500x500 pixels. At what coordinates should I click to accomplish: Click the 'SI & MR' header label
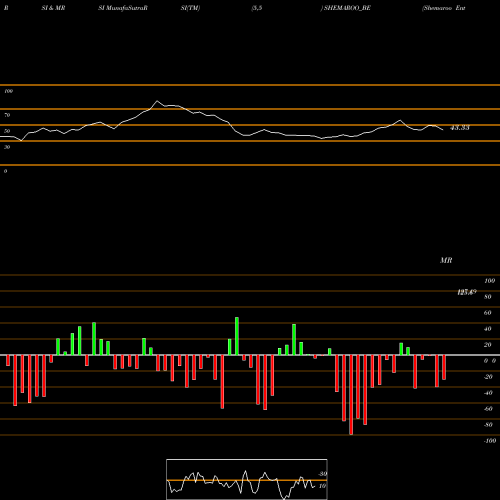coord(53,8)
